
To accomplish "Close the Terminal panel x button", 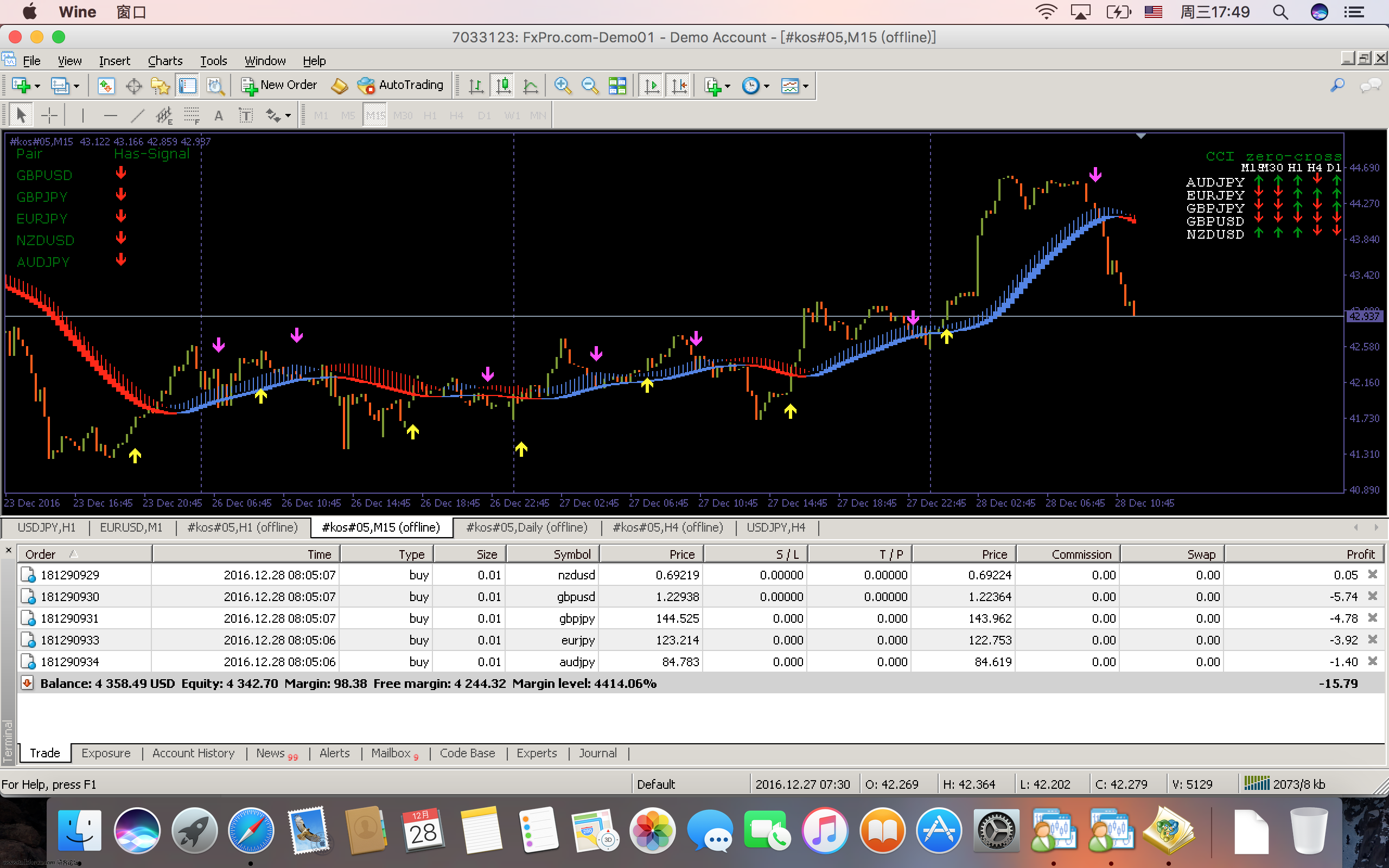I will click(8, 550).
